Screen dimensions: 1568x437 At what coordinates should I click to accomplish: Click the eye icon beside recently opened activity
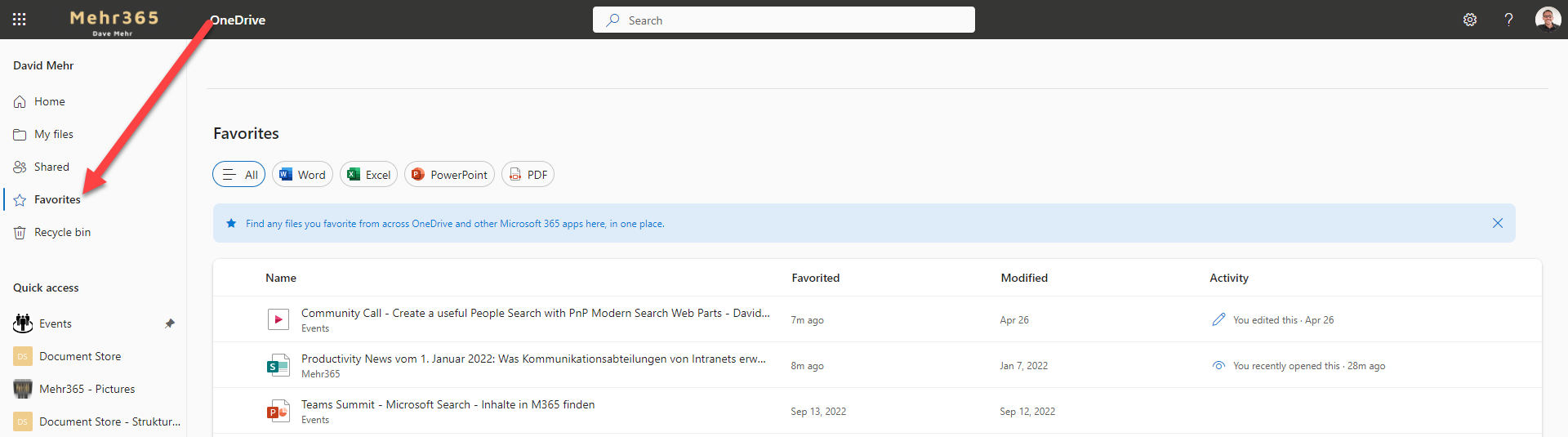tap(1218, 365)
